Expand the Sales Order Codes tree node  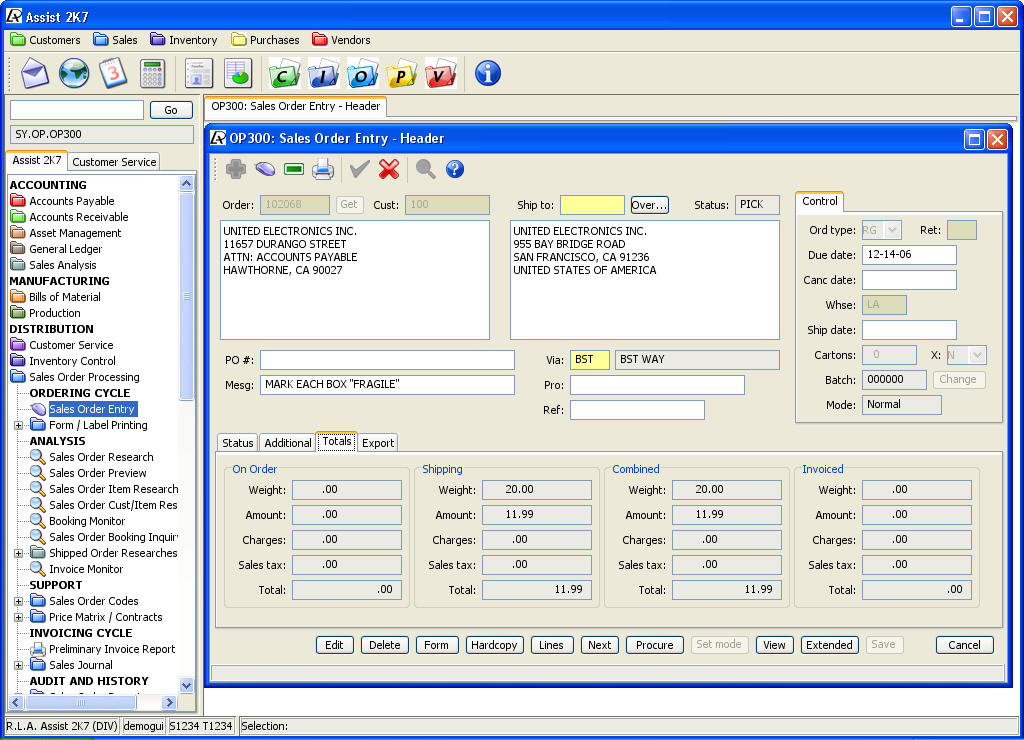(x=18, y=601)
